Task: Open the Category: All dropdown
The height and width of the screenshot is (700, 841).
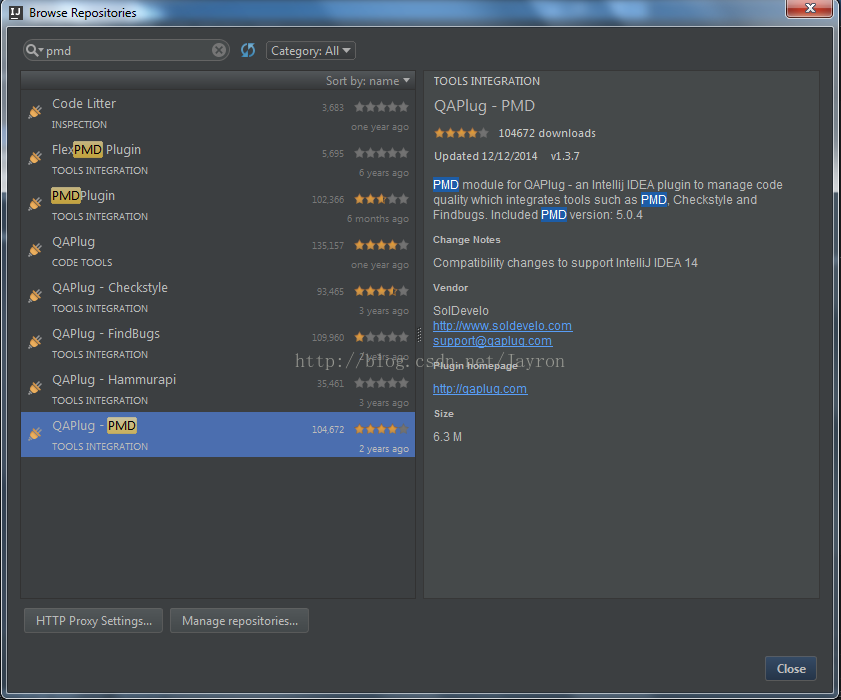Action: coord(311,50)
